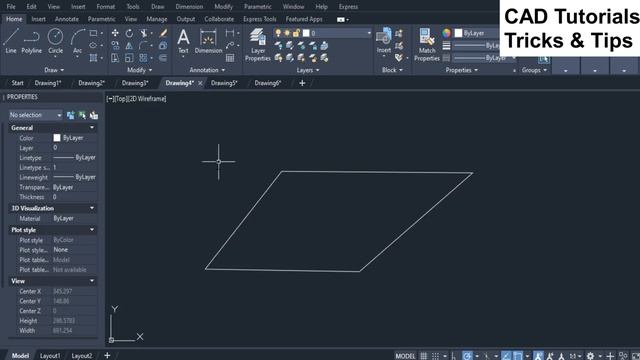
Task: Click the MODEL space status button
Action: pyautogui.click(x=405, y=356)
